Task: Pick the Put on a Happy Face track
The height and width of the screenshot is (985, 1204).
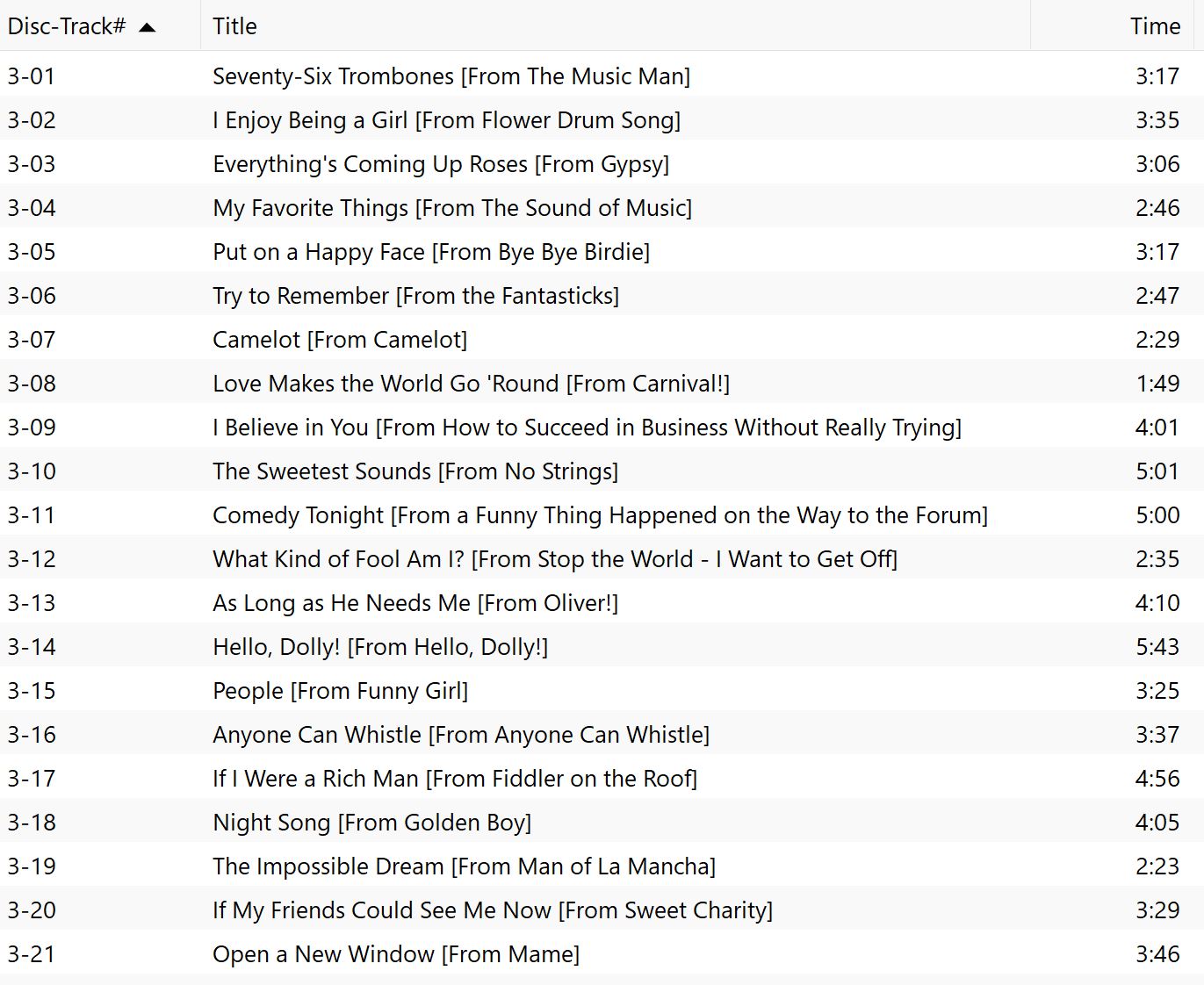Action: pyautogui.click(x=430, y=252)
